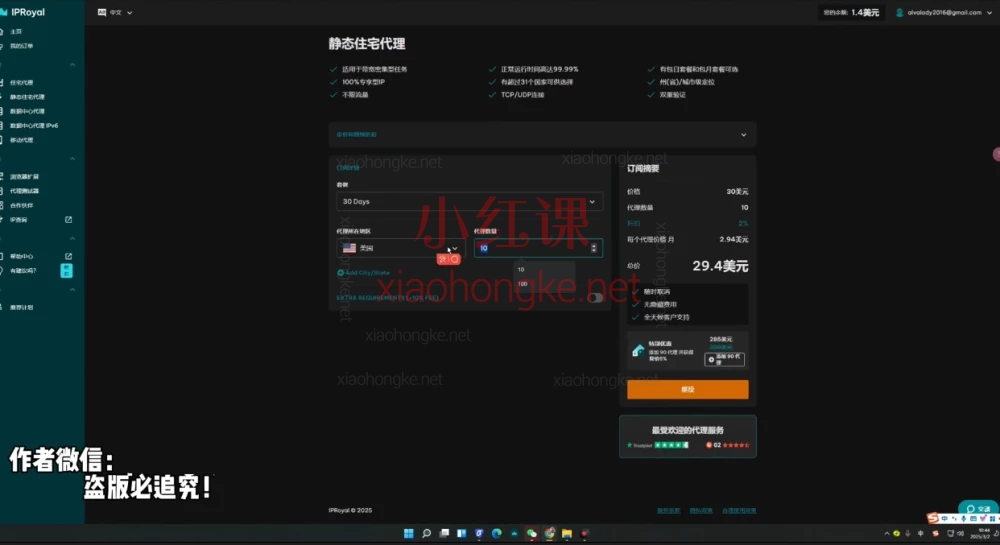Open 推荐计划 in the sidebar
Image resolution: width=1000 pixels, height=545 pixels.
(21, 307)
